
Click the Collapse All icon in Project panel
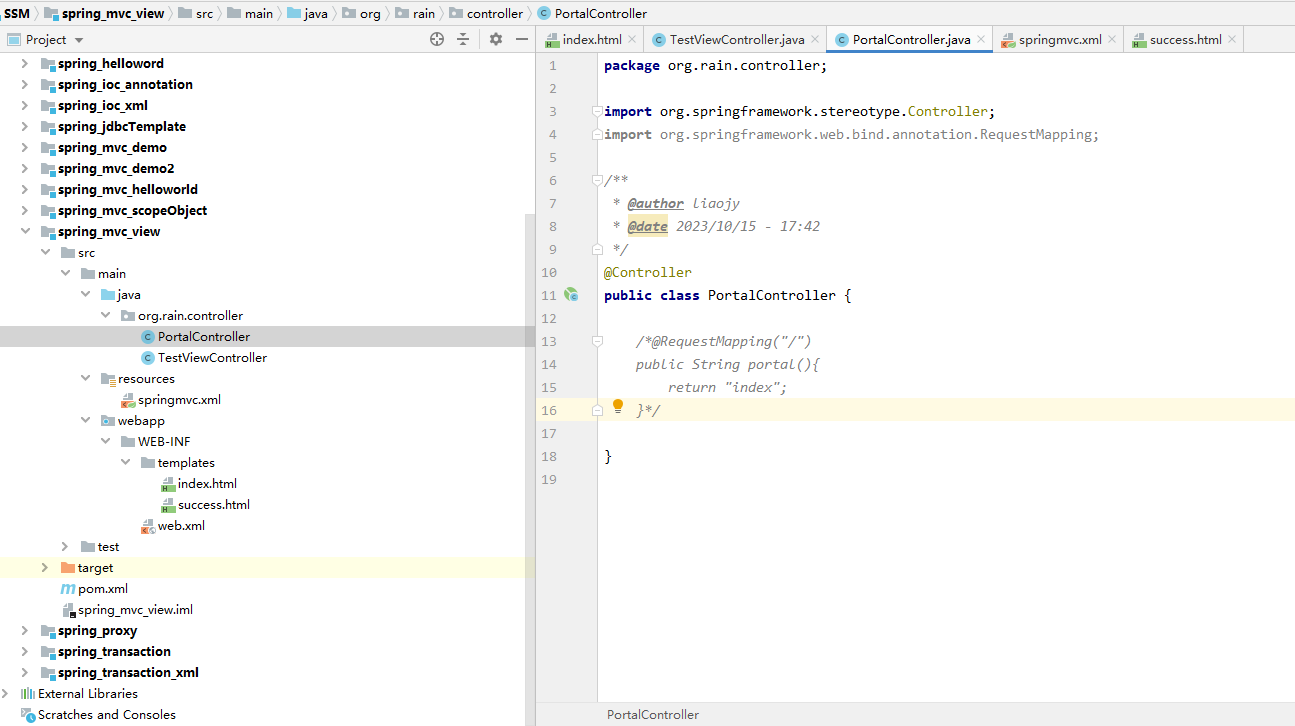pyautogui.click(x=463, y=39)
